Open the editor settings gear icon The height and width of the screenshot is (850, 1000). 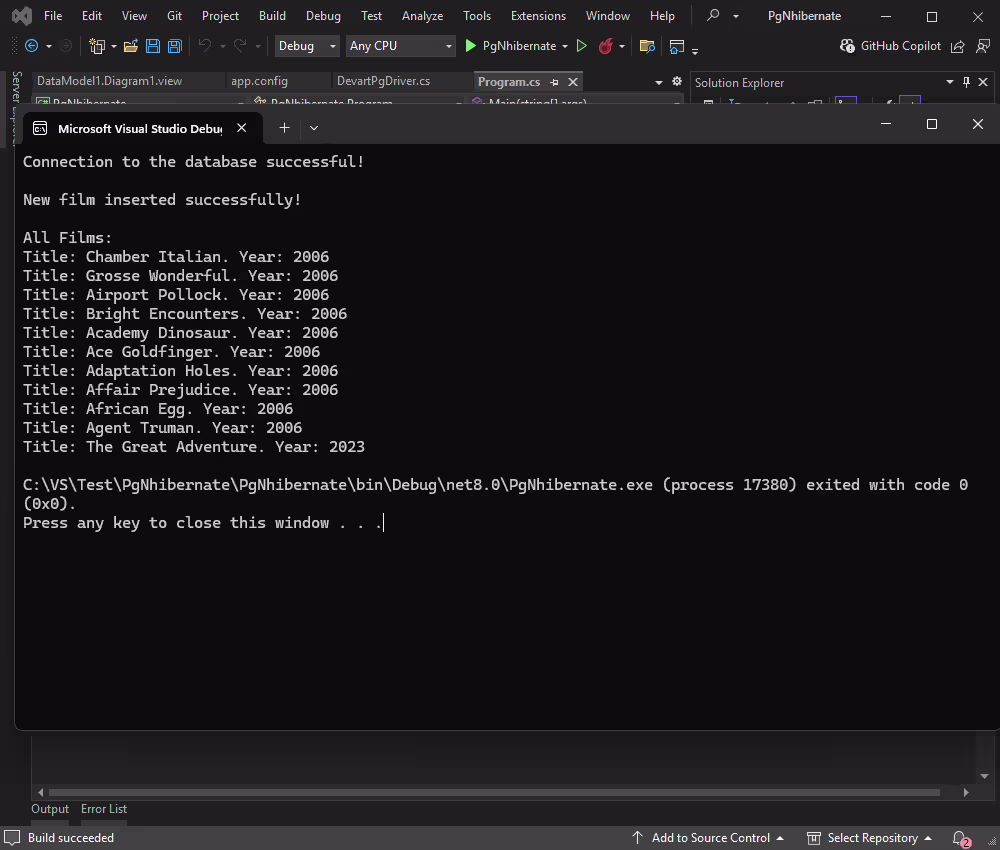pyautogui.click(x=677, y=82)
